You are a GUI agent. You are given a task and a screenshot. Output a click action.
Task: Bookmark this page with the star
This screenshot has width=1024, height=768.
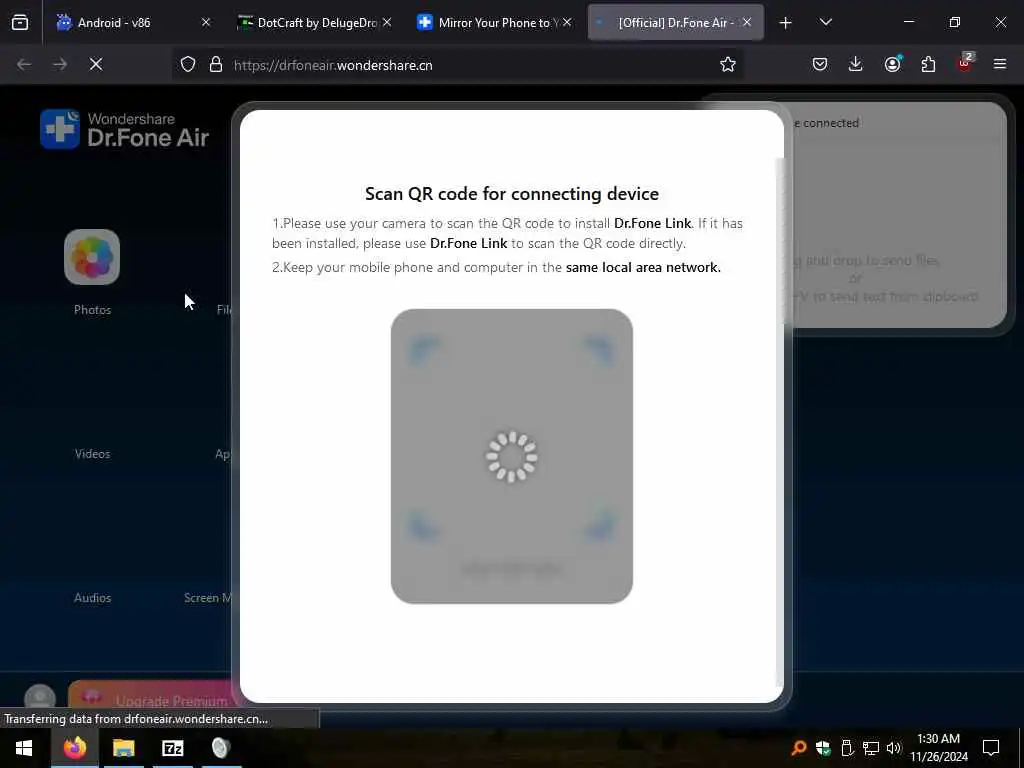[x=728, y=64]
